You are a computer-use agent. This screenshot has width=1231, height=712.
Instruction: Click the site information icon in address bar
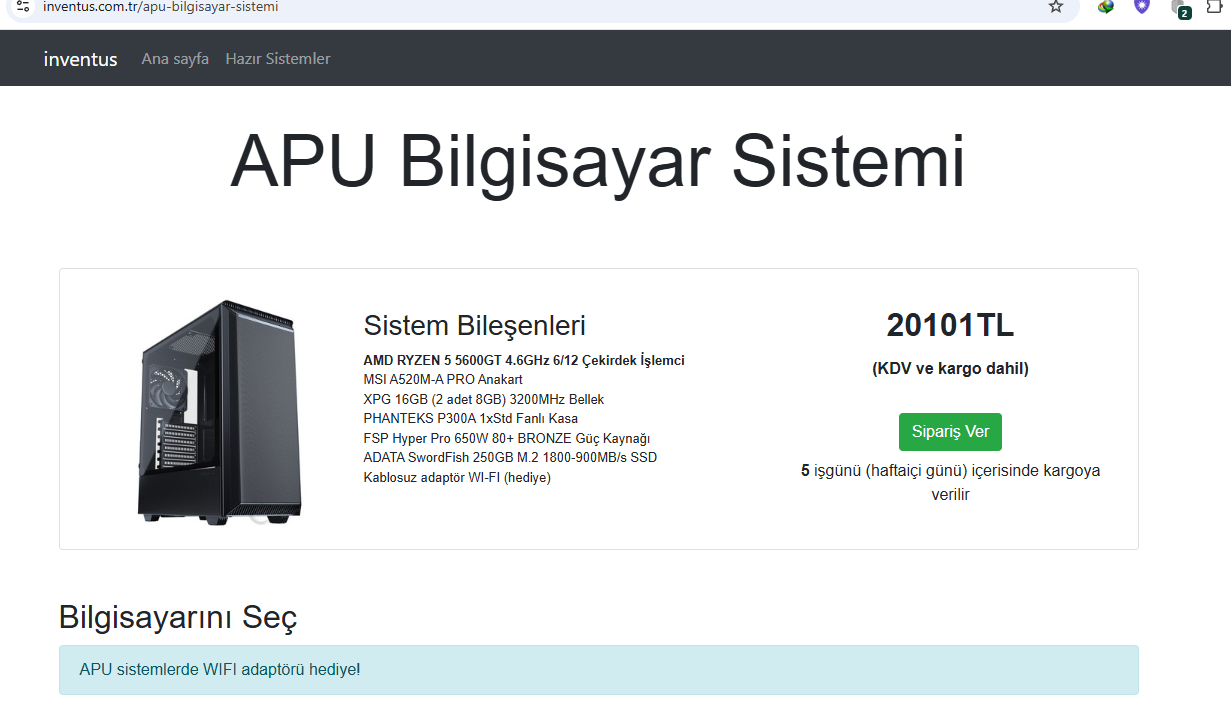tap(23, 6)
